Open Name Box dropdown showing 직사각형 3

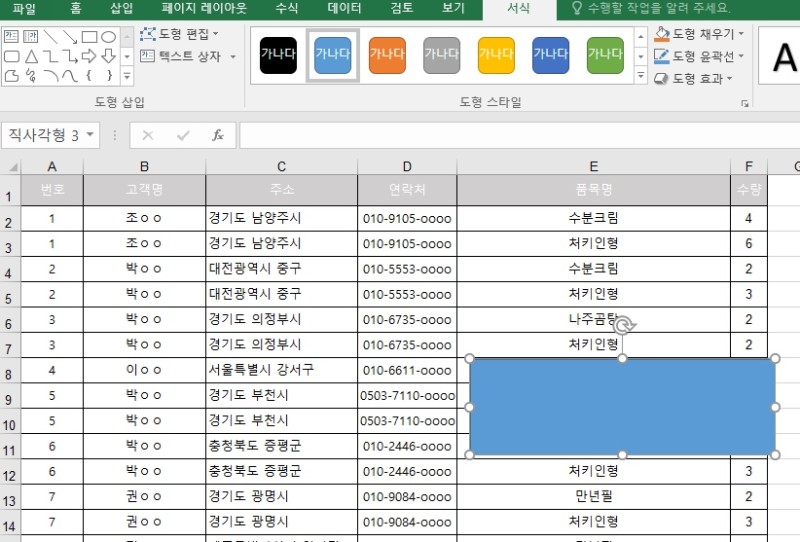click(x=90, y=135)
